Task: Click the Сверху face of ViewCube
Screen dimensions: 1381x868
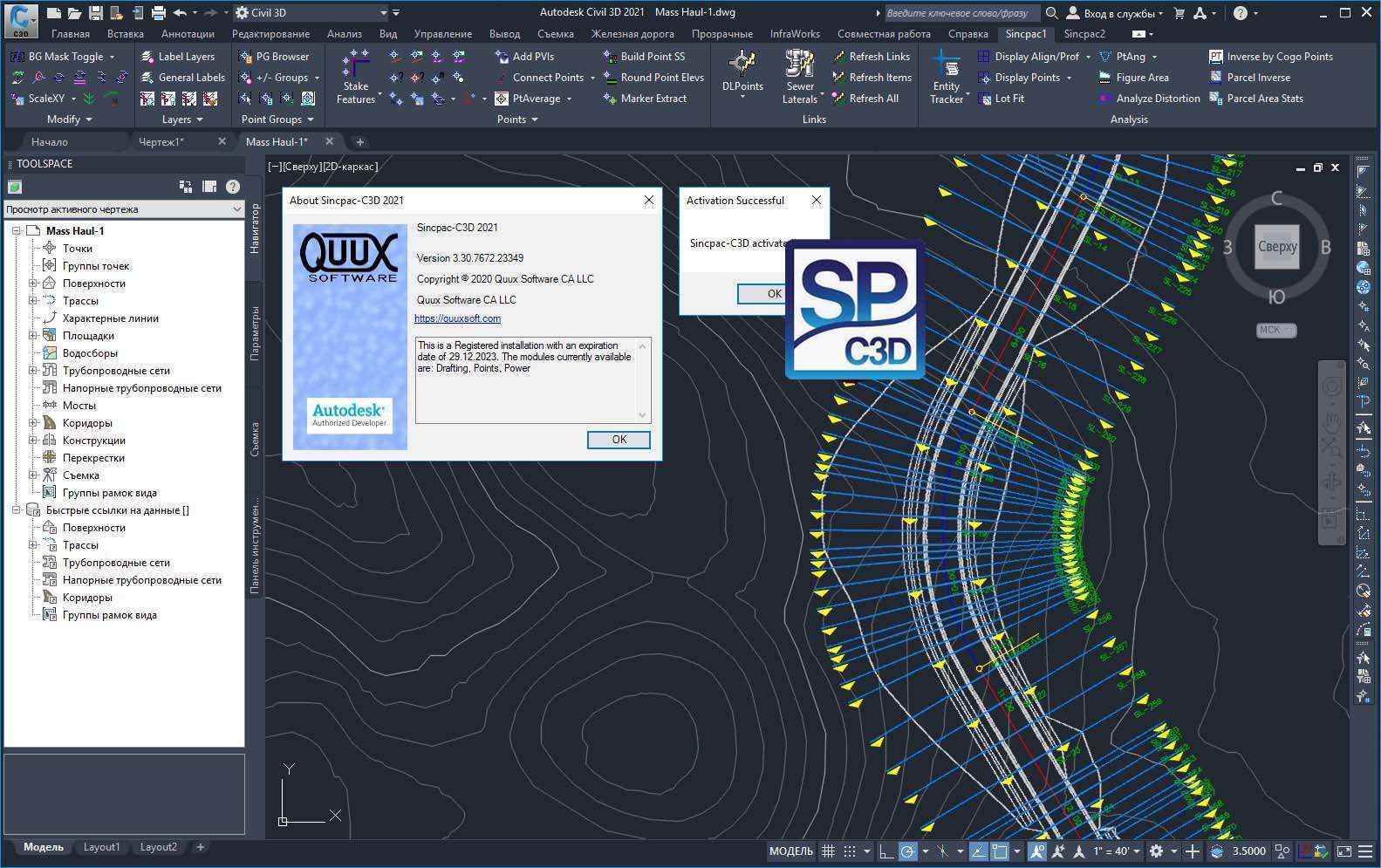Action: pyautogui.click(x=1276, y=247)
